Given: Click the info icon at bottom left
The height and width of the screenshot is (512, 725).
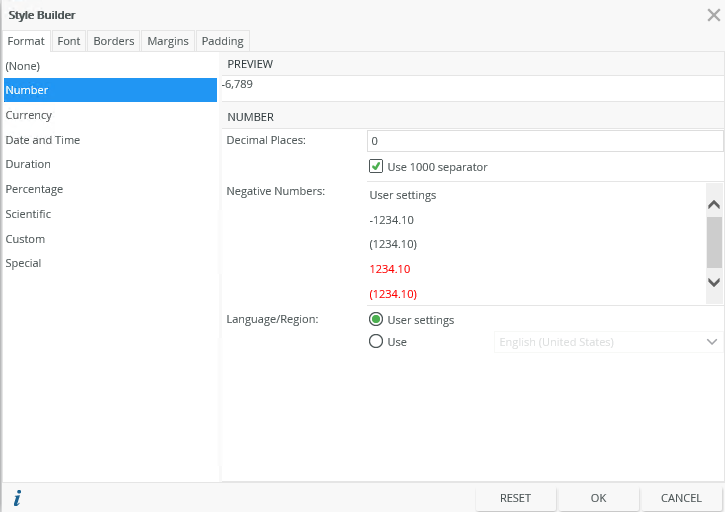Looking at the screenshot, I should [17, 498].
